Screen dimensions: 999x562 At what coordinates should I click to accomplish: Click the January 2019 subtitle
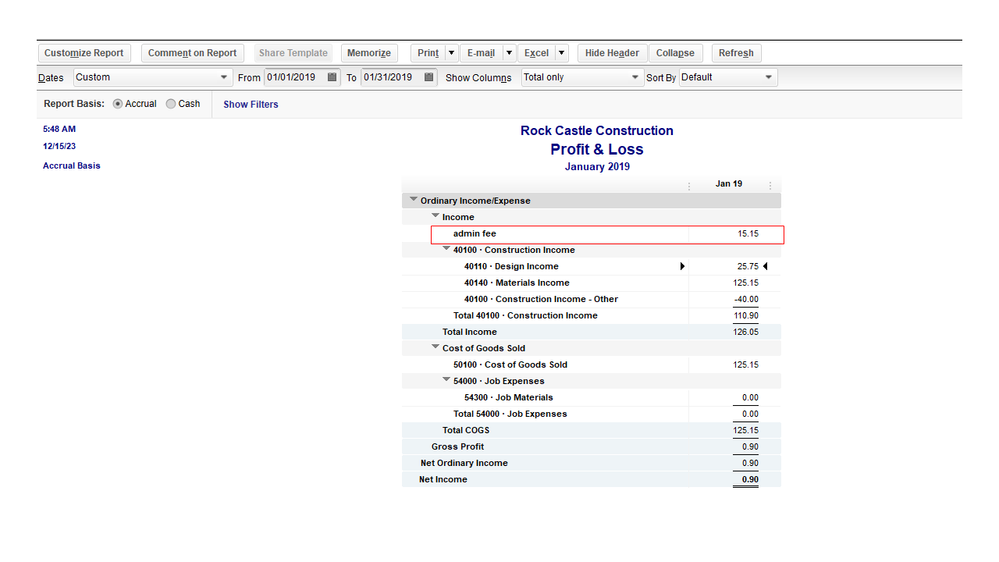(x=597, y=167)
